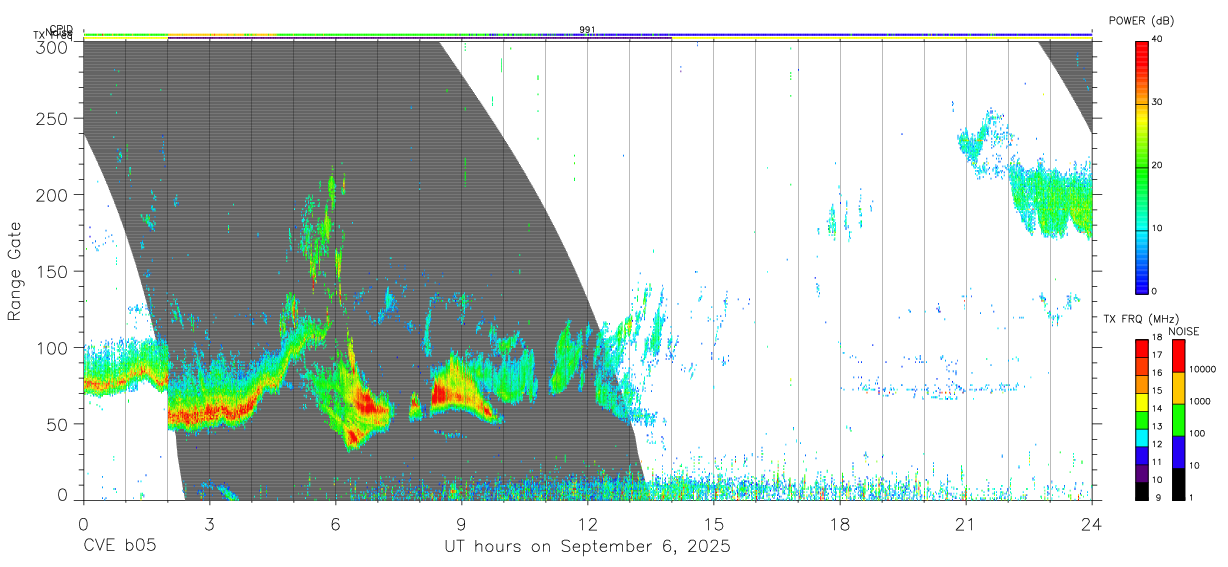The image size is (1228, 567).
Task: Click the 200 tick on the Range Gate axis
Action: point(53,195)
